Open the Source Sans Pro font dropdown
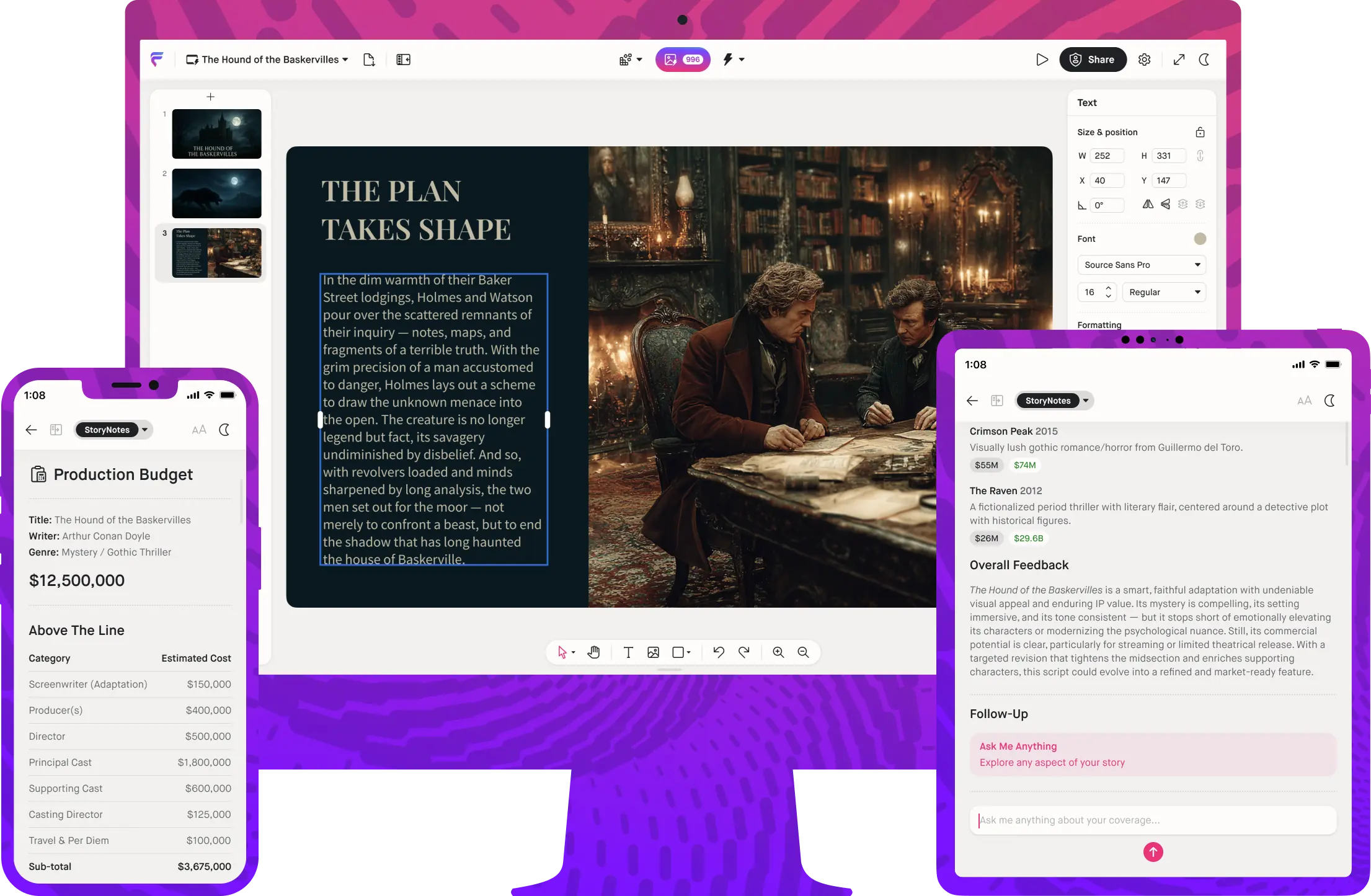This screenshot has width=1371, height=896. pyautogui.click(x=1141, y=265)
